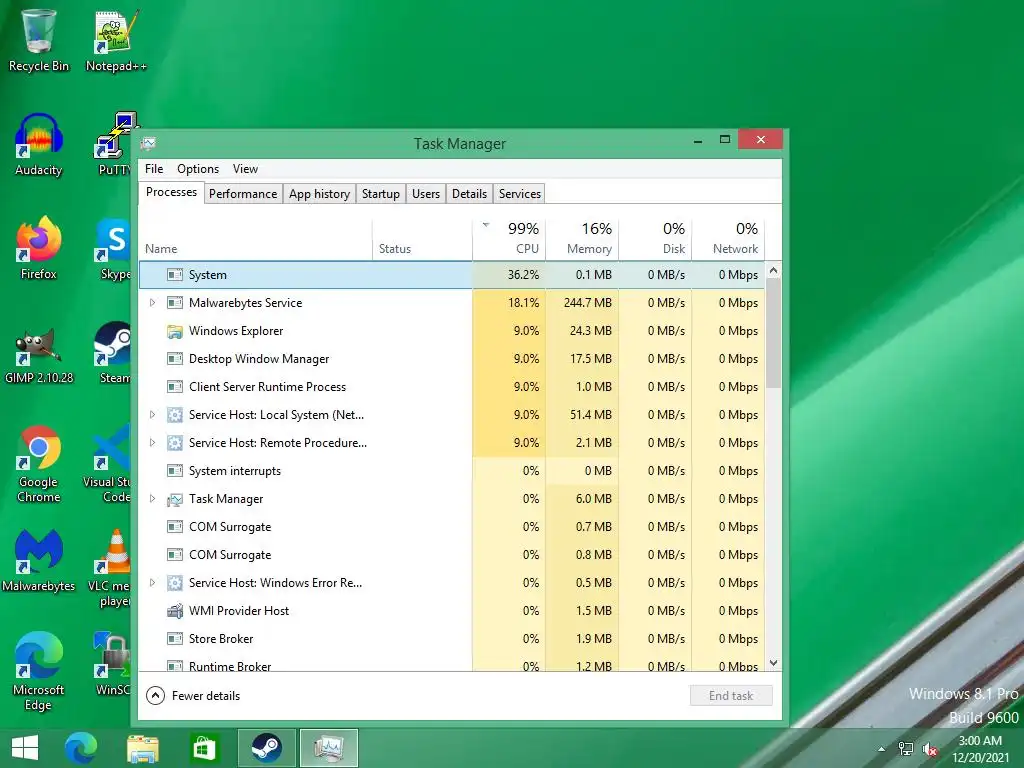Sort processes by the Network column

pyautogui.click(x=728, y=239)
